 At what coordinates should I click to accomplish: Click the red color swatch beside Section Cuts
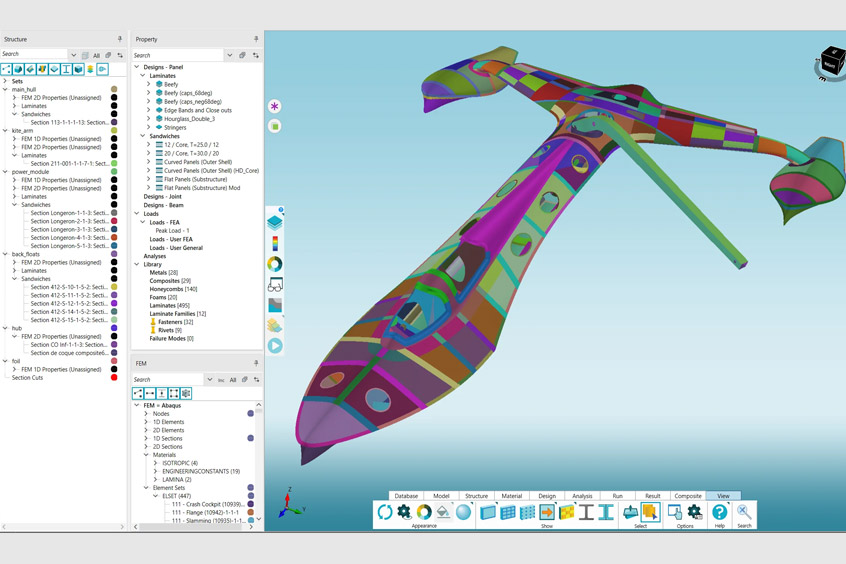(x=114, y=378)
